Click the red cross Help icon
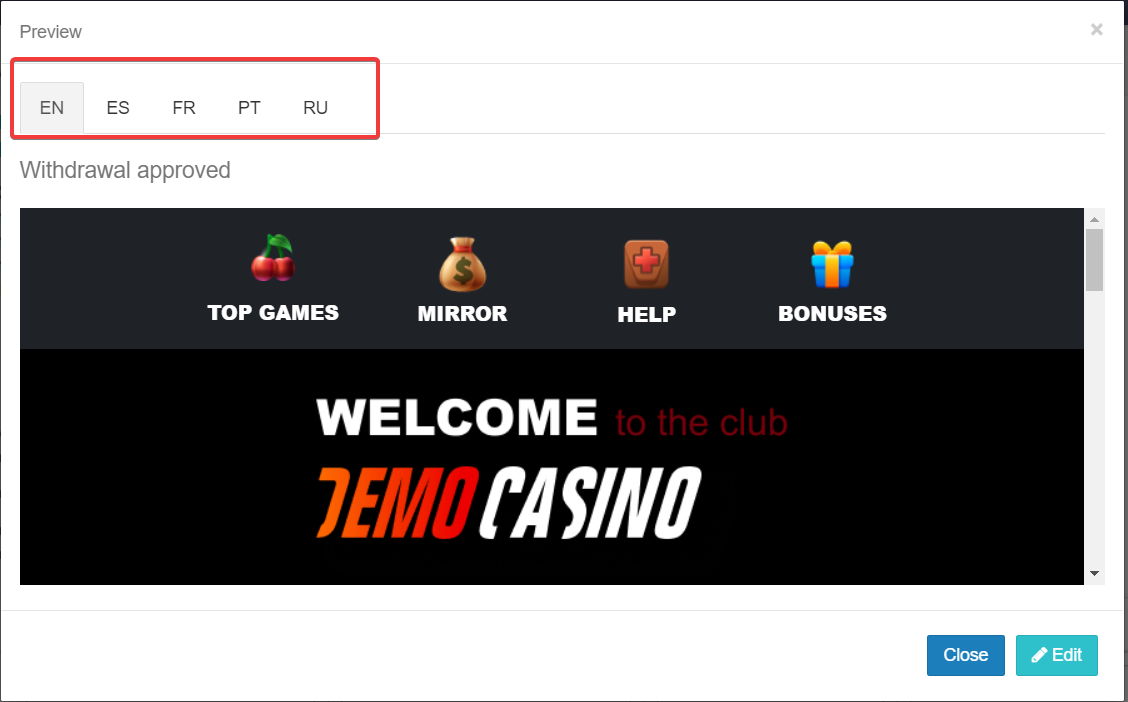 (x=646, y=264)
